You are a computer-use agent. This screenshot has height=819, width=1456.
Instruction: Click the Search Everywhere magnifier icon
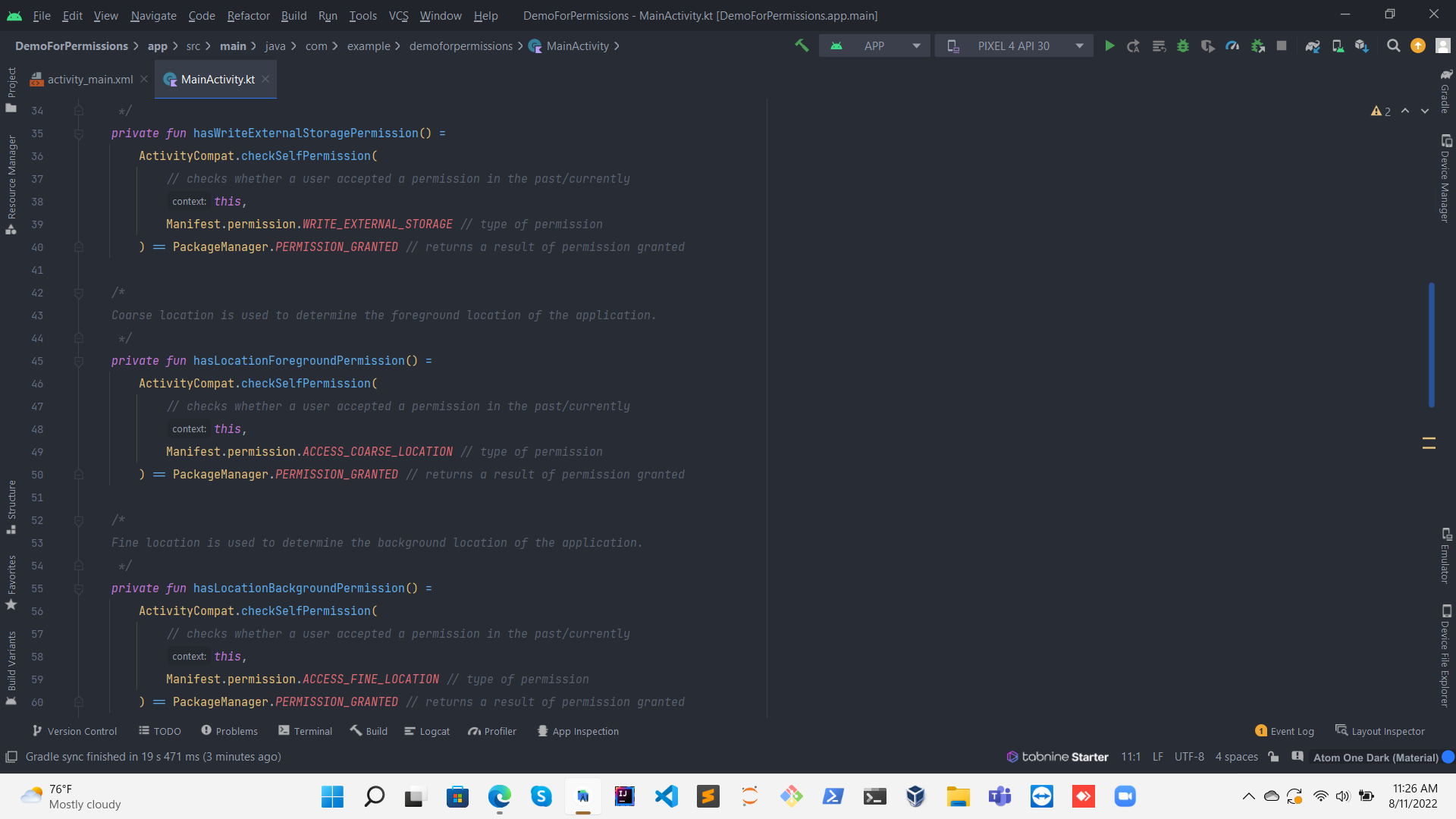[x=1394, y=45]
